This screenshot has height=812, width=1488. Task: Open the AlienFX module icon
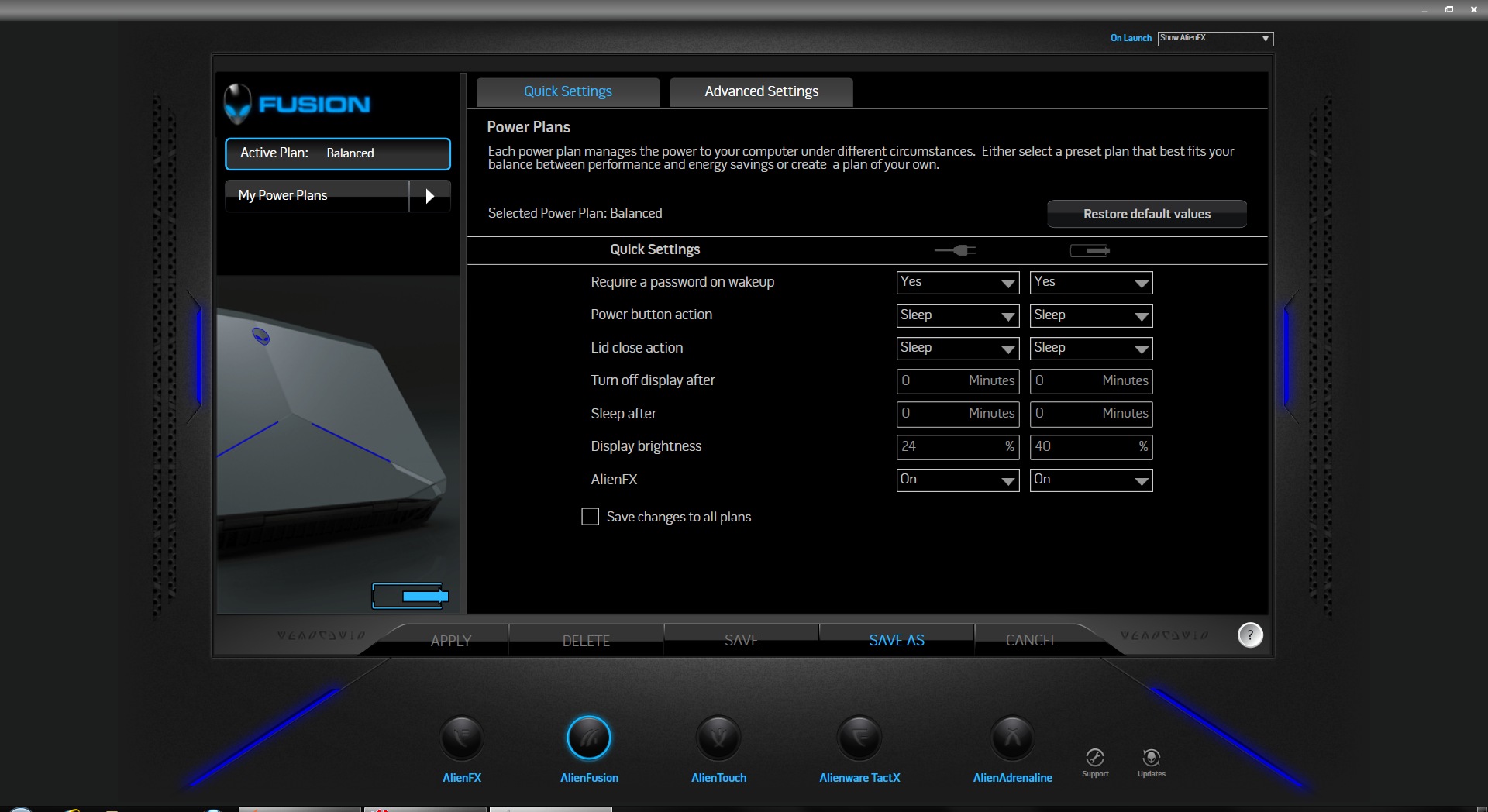pos(462,738)
